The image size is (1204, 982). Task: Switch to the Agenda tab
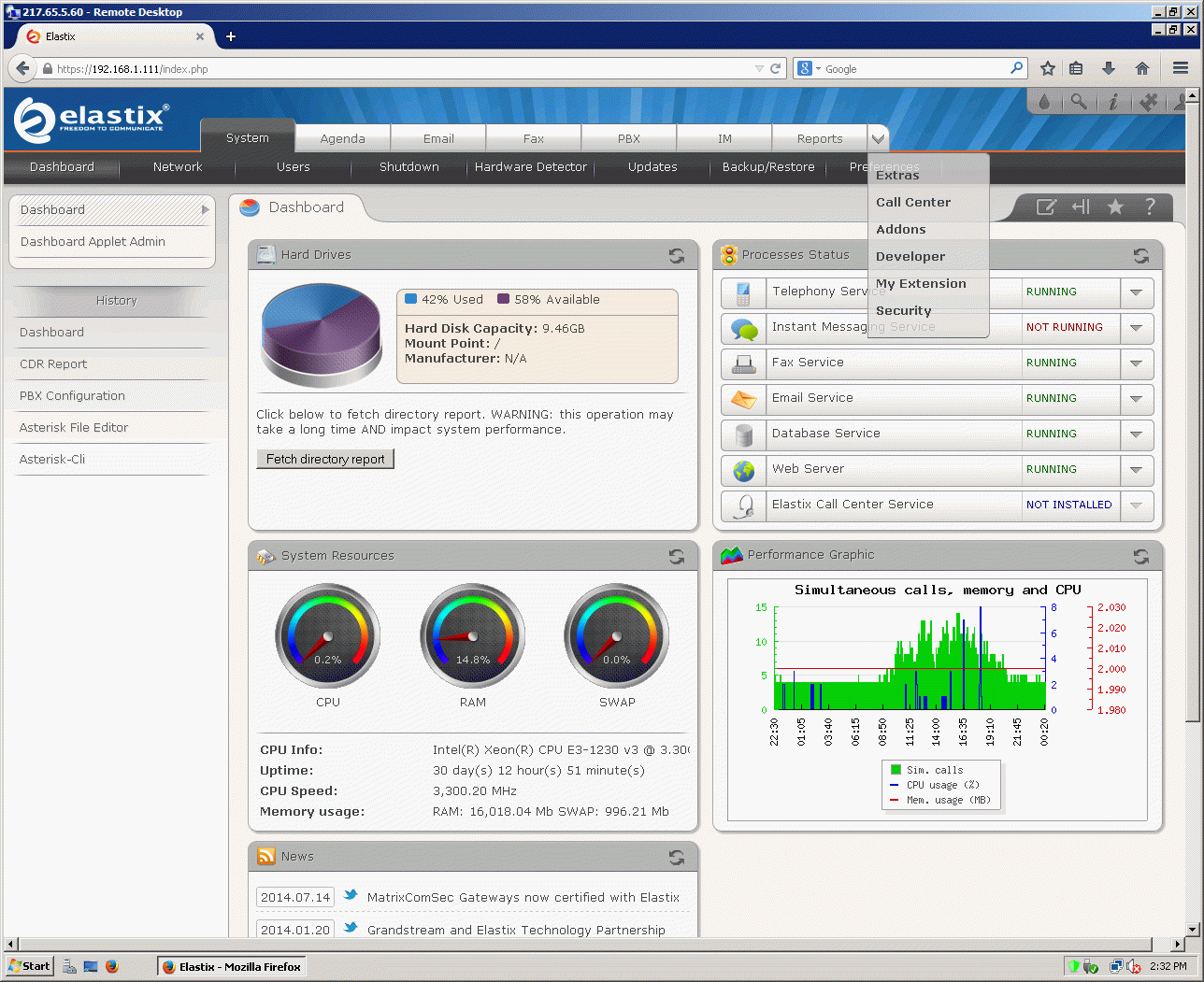click(x=343, y=138)
